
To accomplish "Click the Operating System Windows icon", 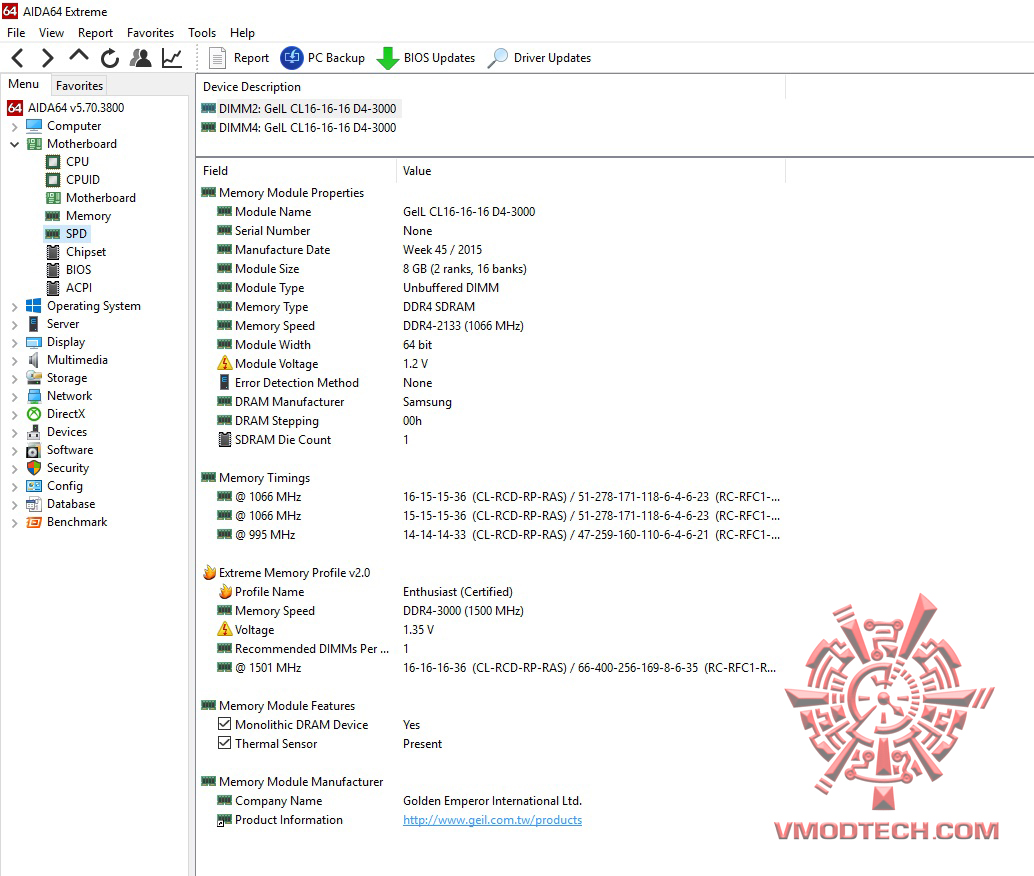I will click(34, 305).
